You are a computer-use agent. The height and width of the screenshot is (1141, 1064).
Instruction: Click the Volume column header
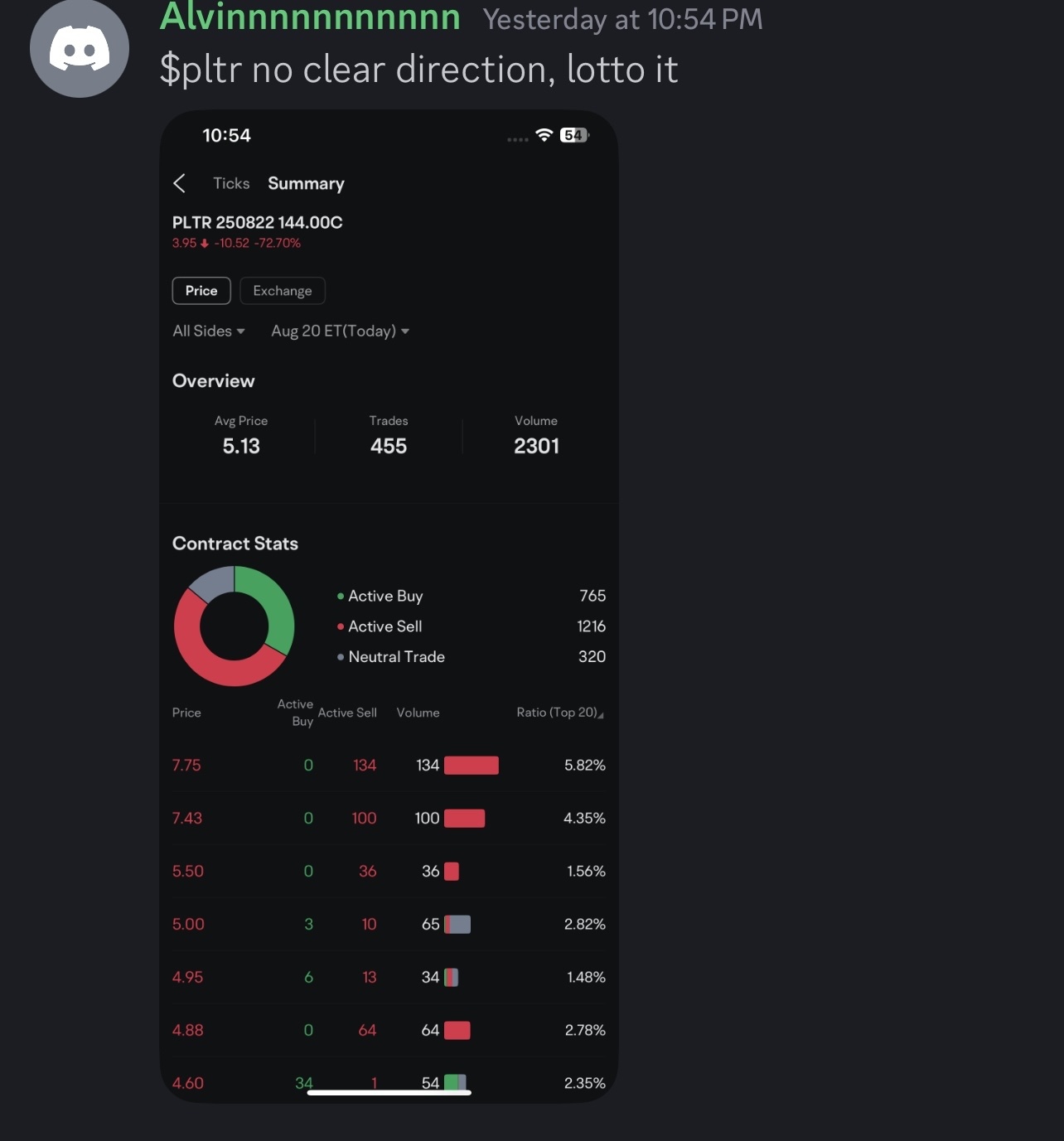tap(418, 713)
